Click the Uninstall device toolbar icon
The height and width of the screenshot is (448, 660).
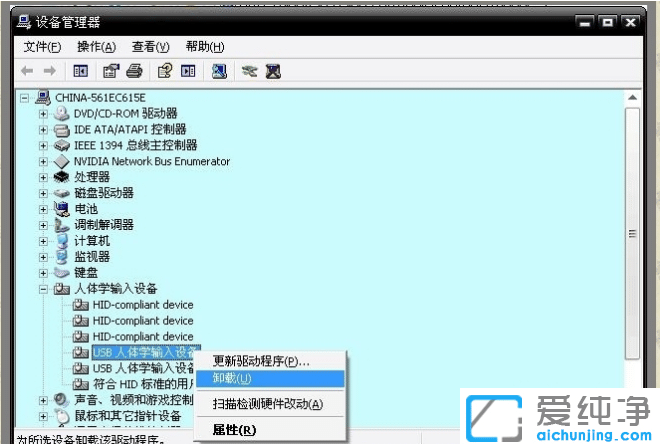coord(273,71)
